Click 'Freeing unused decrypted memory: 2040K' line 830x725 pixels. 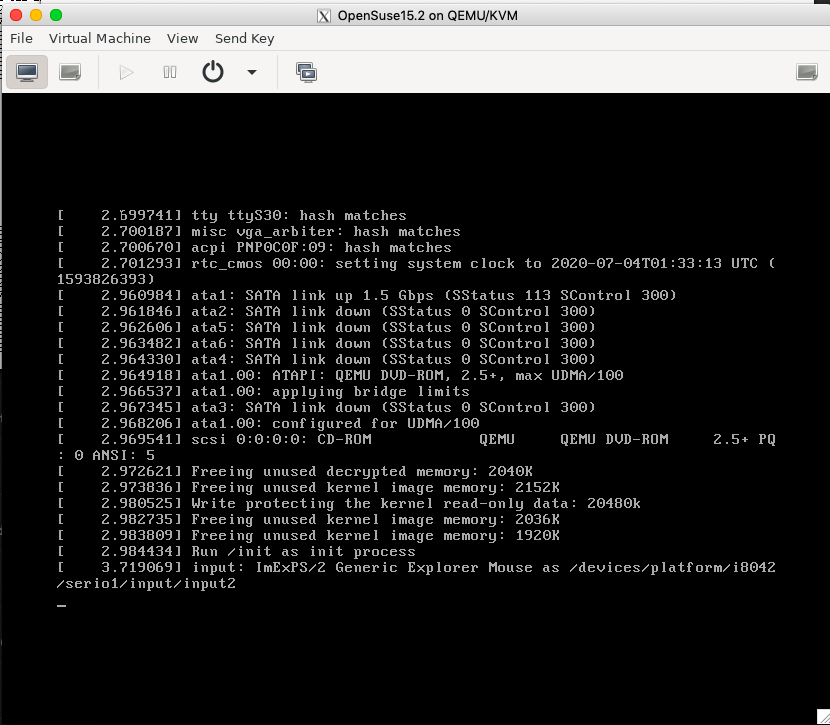[x=295, y=472]
